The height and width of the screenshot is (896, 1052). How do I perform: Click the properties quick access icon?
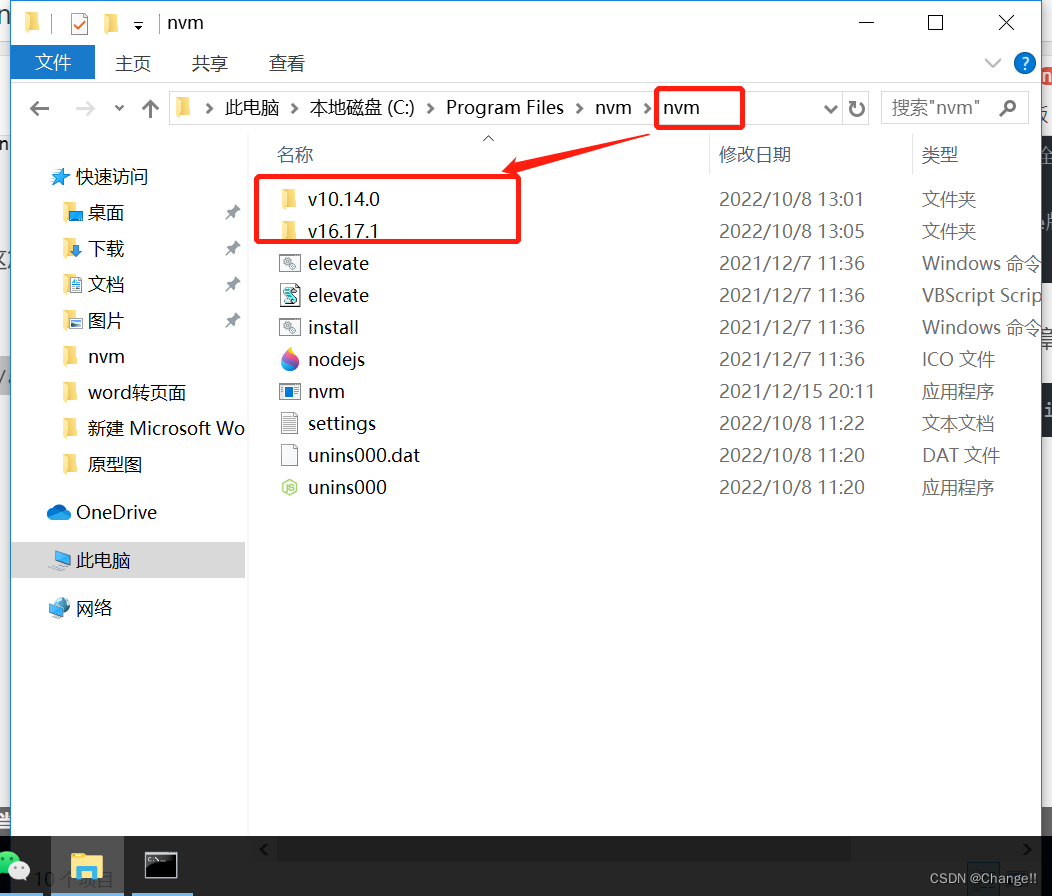tap(79, 24)
